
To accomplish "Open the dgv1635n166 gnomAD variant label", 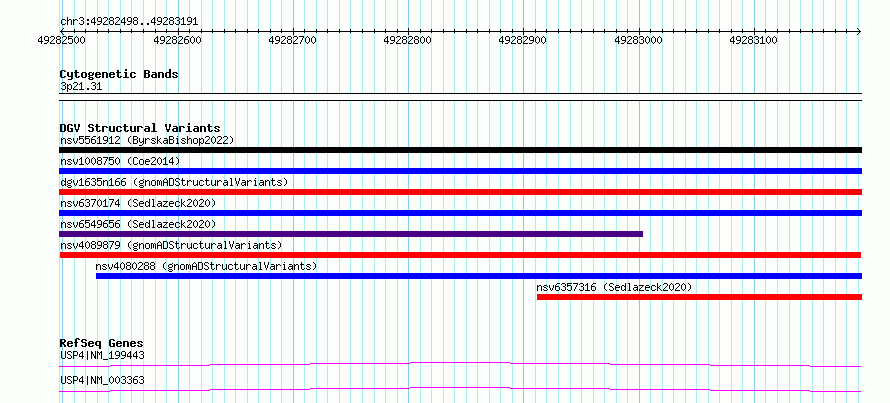I will (x=173, y=182).
